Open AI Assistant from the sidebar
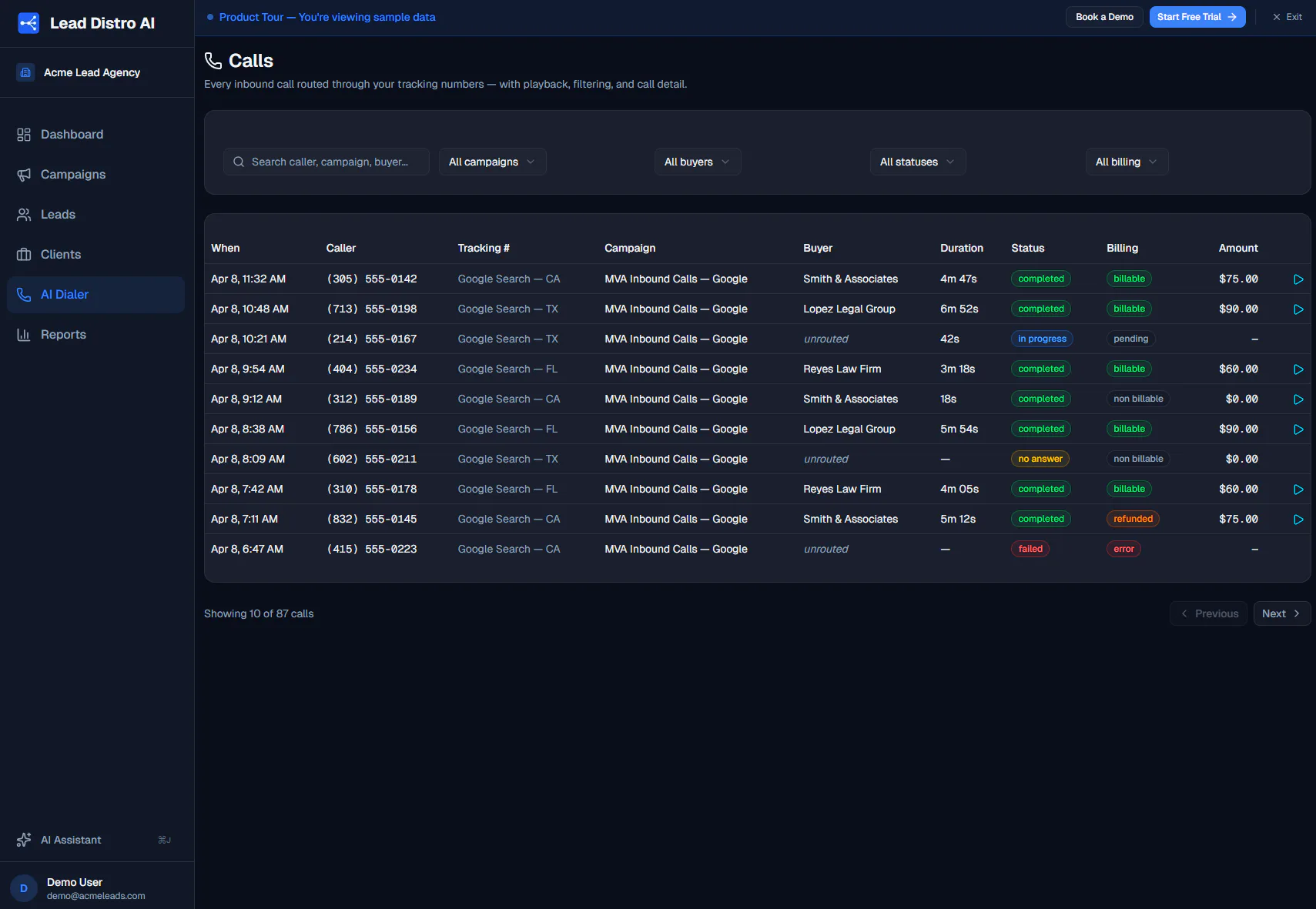This screenshot has height=909, width=1316. tap(95, 840)
